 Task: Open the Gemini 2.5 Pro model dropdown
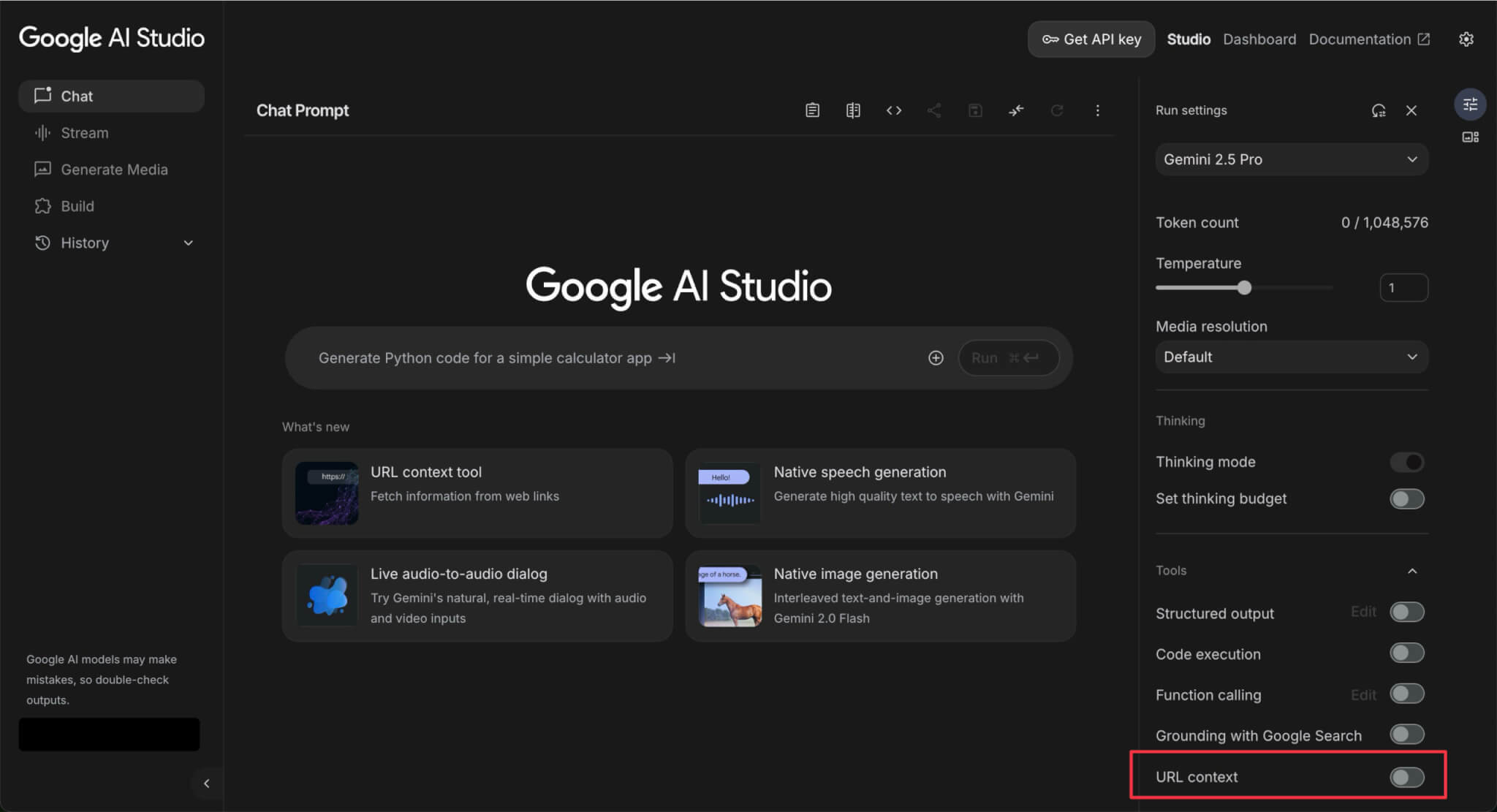1292,159
